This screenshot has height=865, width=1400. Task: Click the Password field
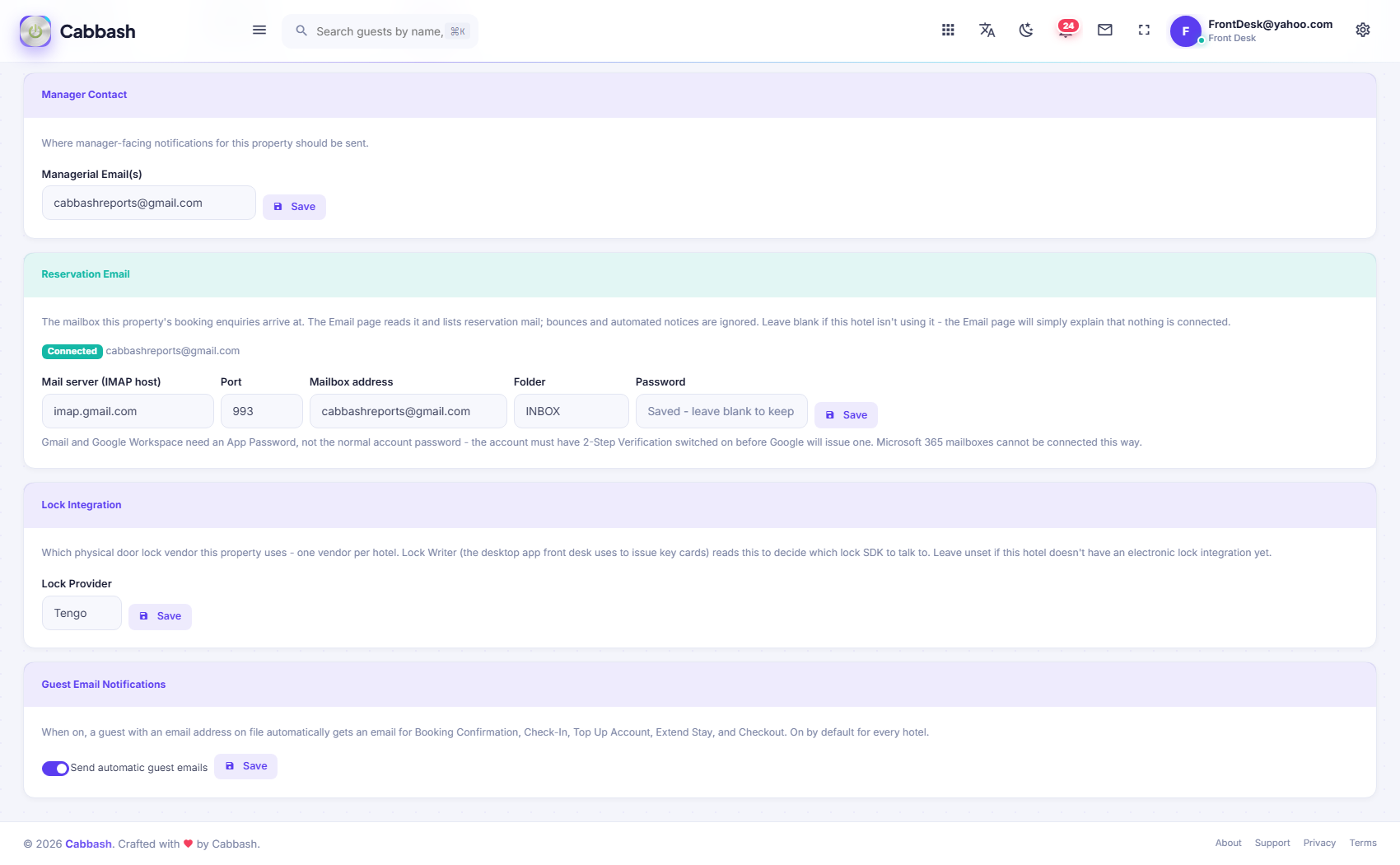click(x=721, y=411)
